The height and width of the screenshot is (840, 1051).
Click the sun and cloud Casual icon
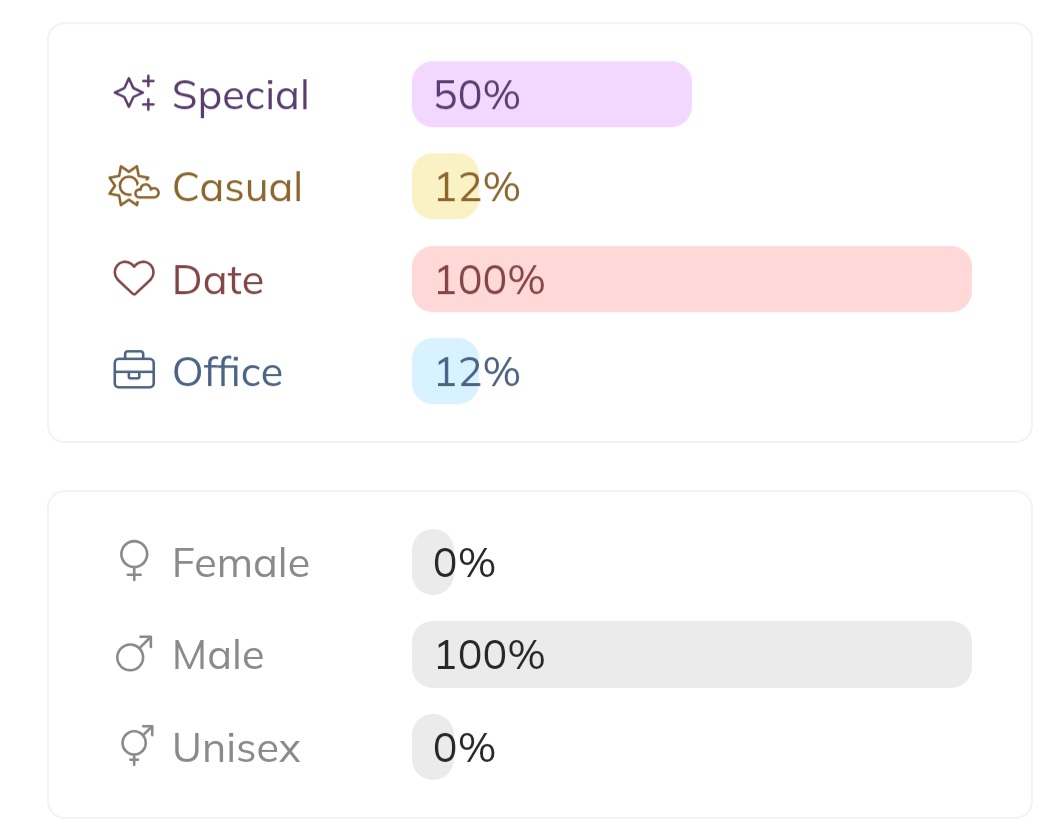[x=133, y=187]
